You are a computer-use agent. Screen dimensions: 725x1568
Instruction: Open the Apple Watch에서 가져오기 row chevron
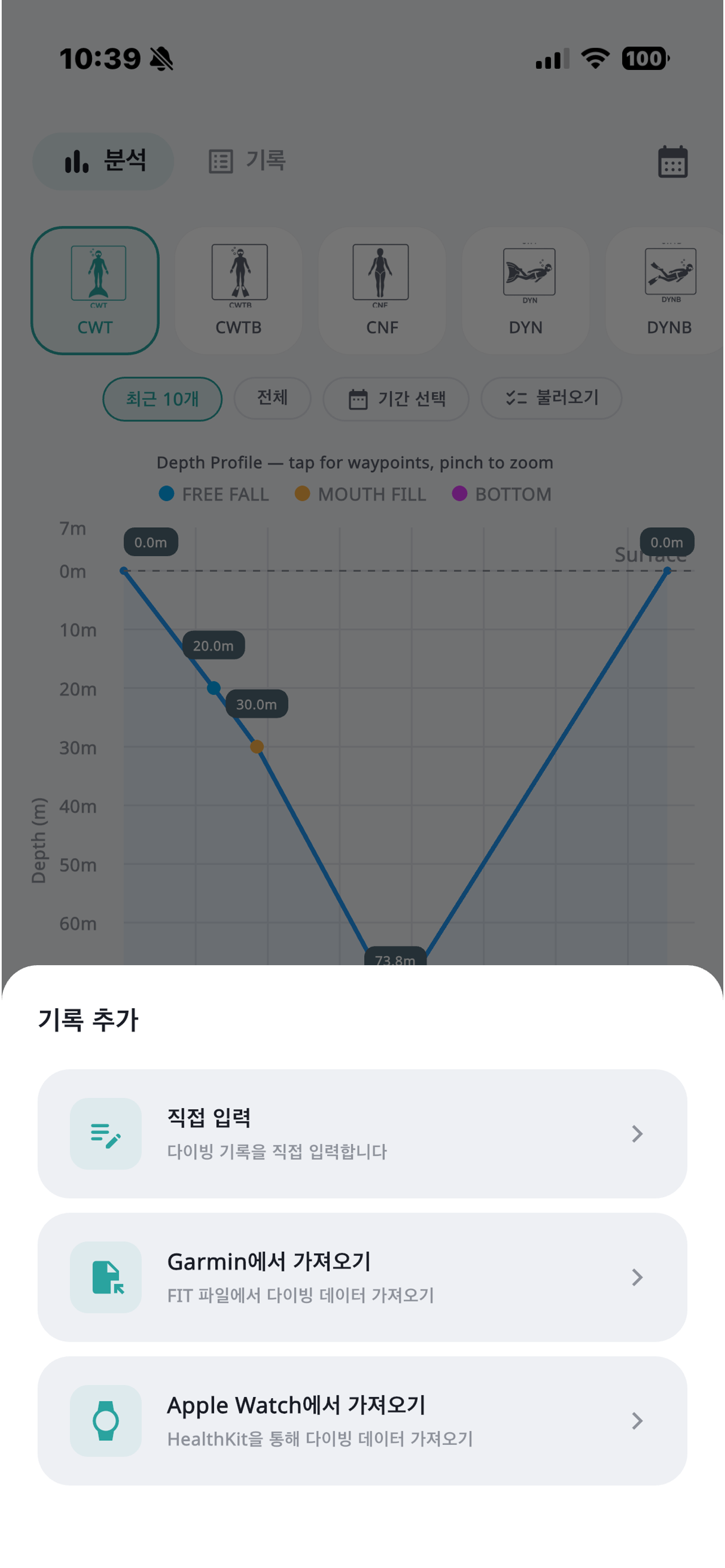637,1421
